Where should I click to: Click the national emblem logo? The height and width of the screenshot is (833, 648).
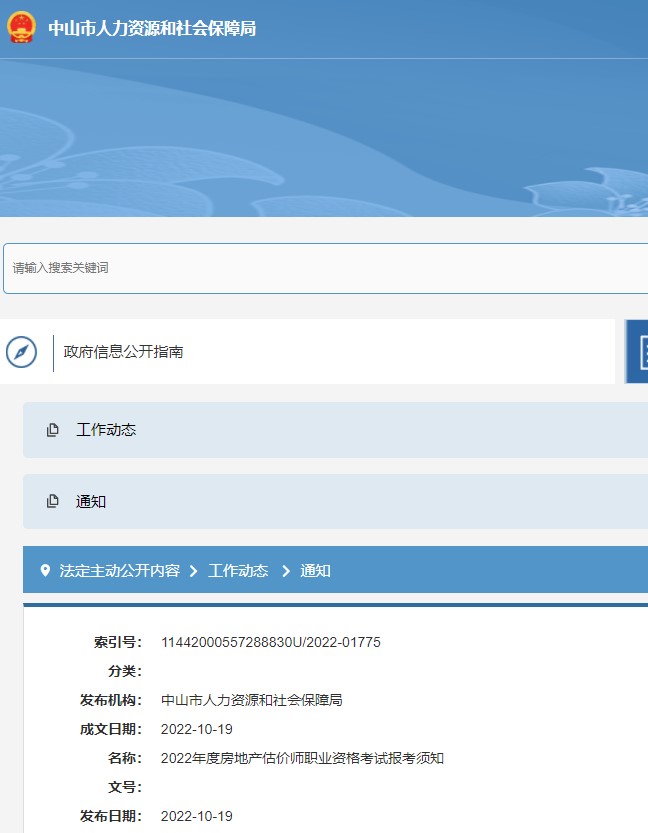pos(20,28)
